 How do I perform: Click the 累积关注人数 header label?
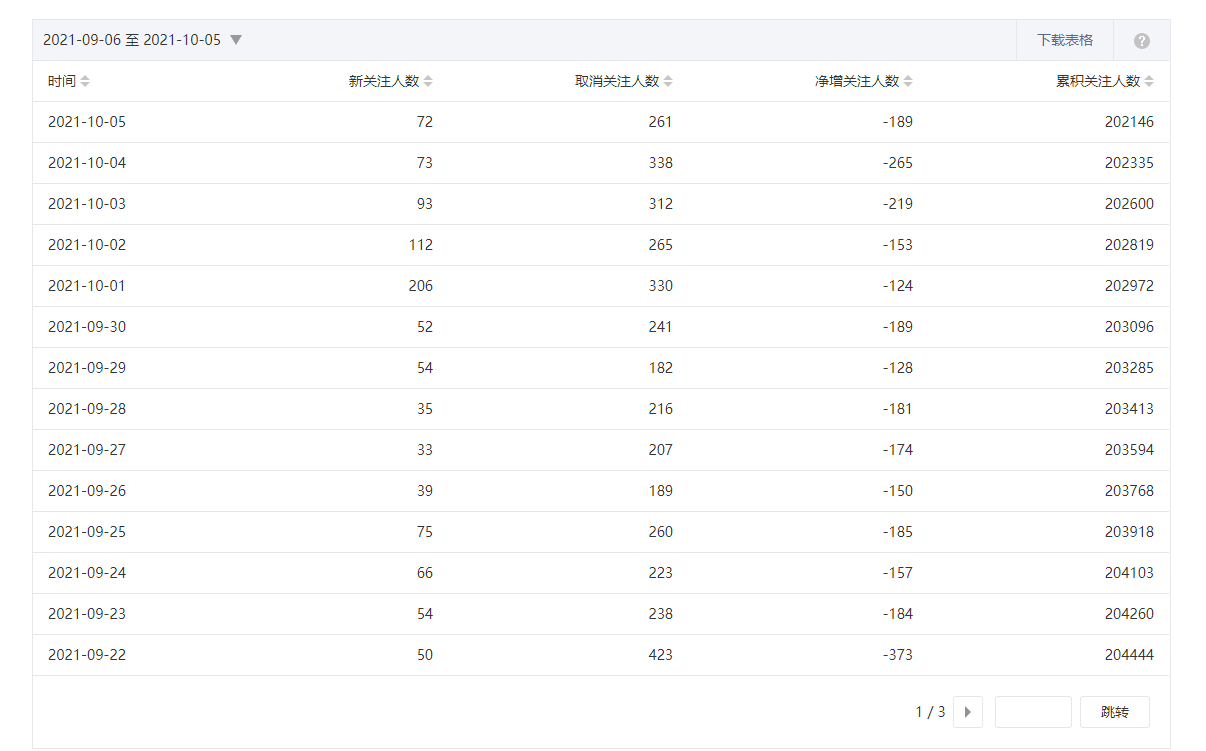pos(1097,82)
